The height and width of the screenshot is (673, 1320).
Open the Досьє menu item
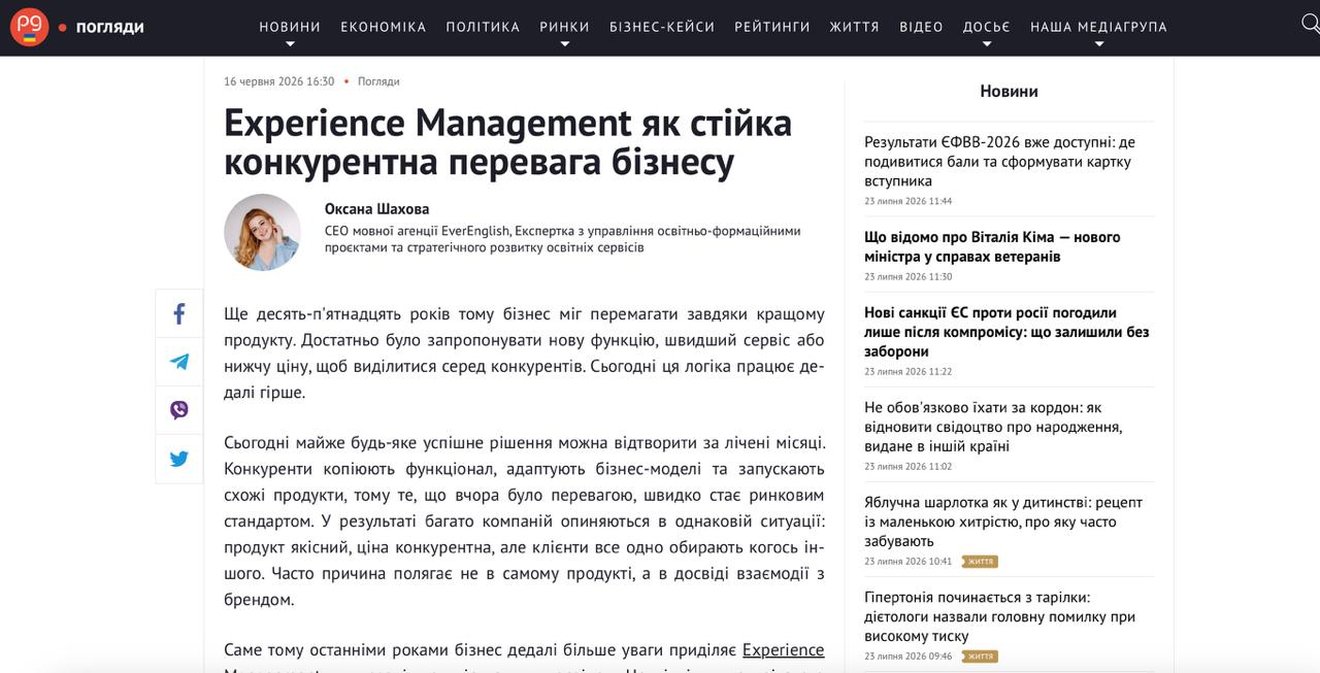pyautogui.click(x=986, y=27)
